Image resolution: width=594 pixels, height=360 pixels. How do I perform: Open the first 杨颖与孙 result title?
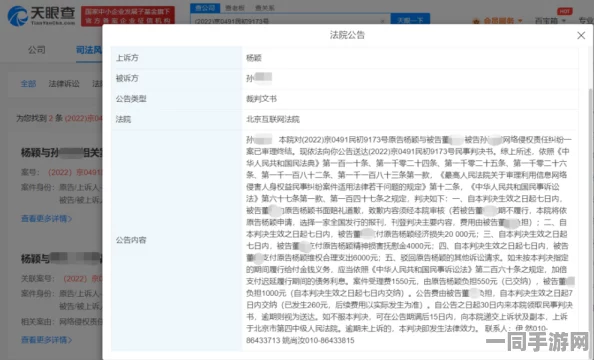pos(61,152)
